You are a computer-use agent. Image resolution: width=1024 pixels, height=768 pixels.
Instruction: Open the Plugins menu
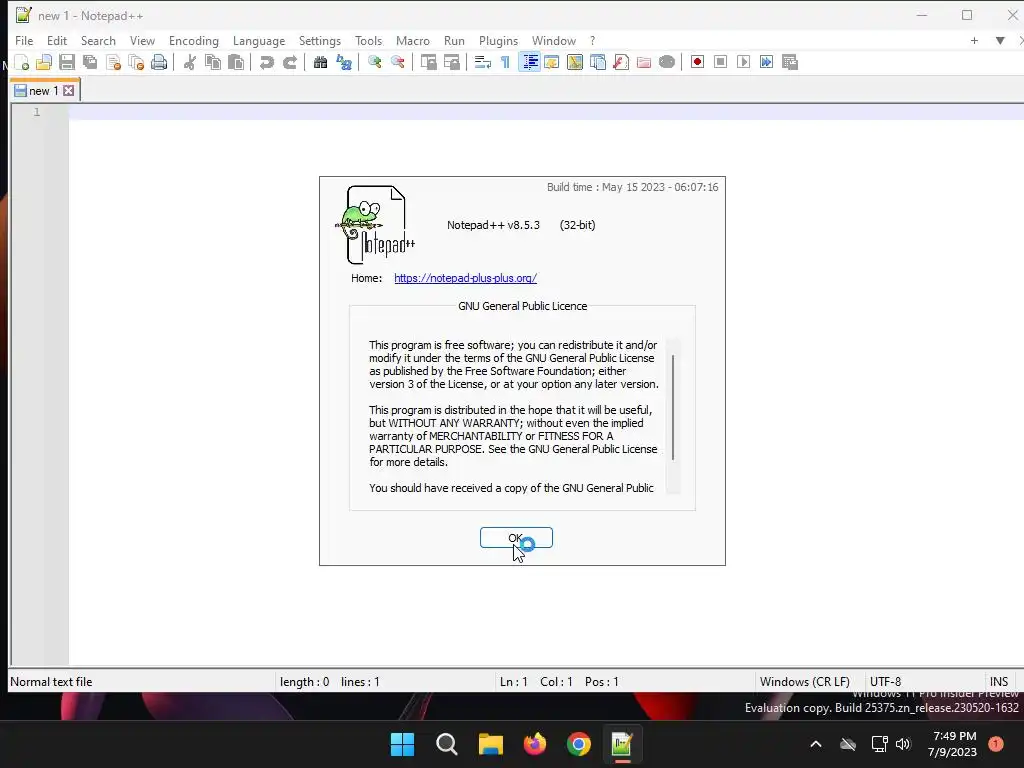pyautogui.click(x=498, y=40)
